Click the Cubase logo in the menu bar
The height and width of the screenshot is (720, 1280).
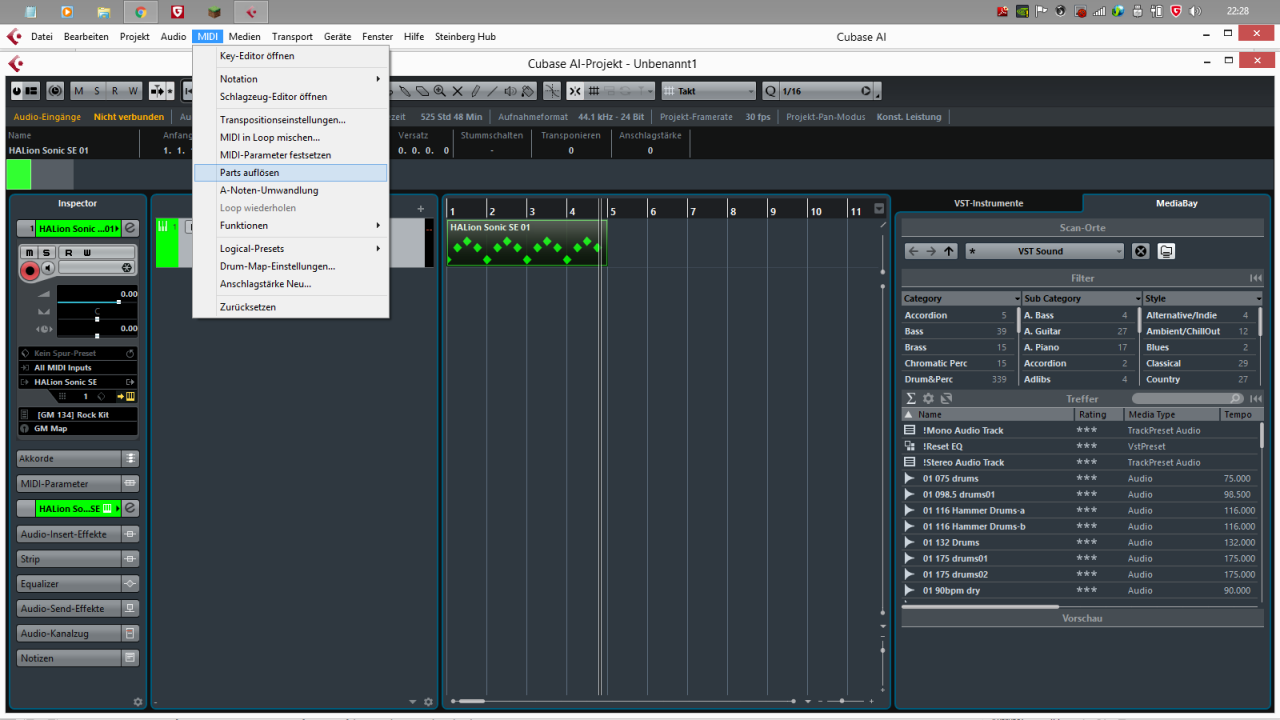[13, 37]
